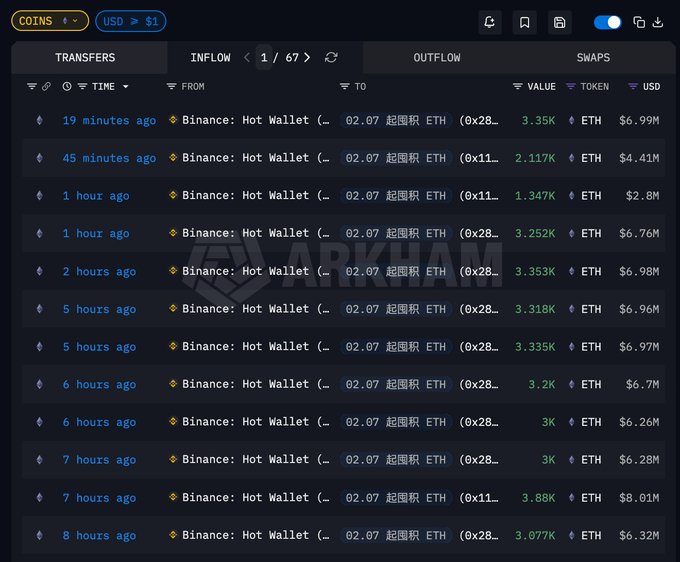Click the copy icon

pos(640,22)
